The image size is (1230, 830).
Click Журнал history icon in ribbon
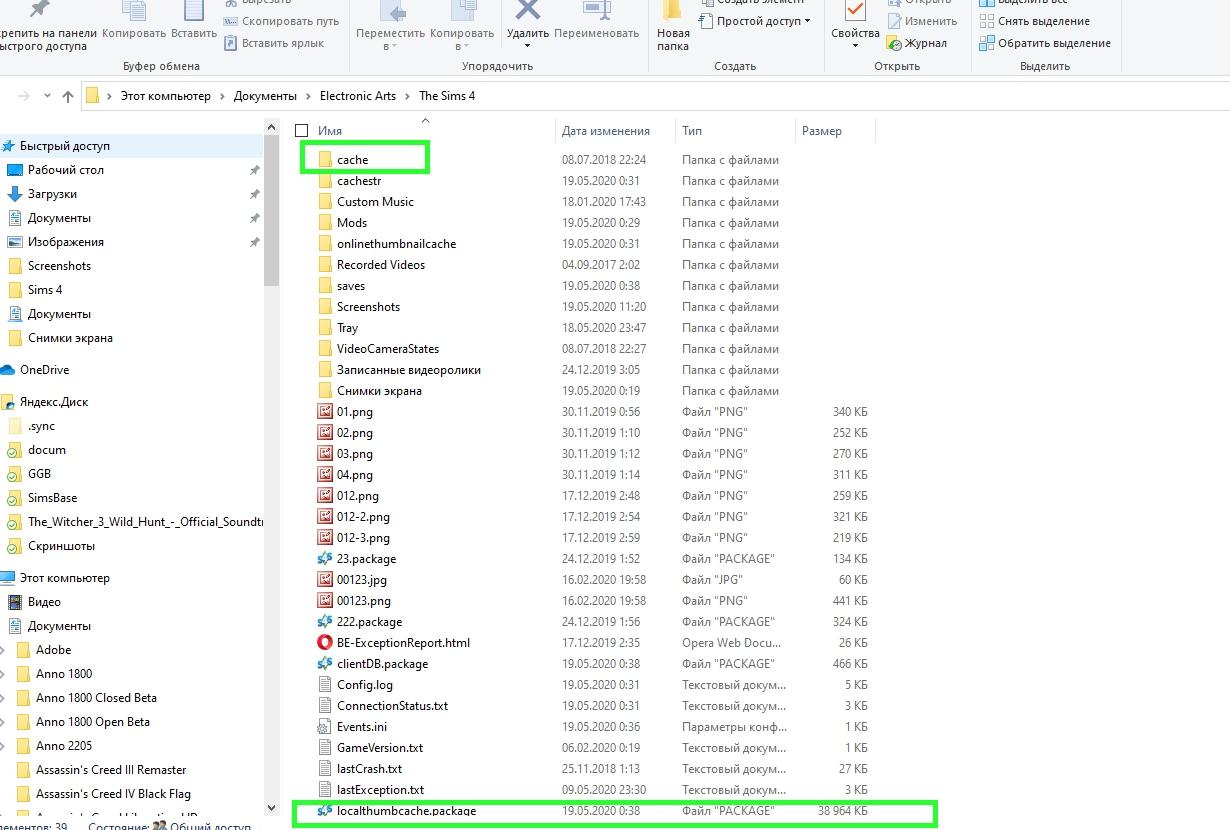click(924, 43)
